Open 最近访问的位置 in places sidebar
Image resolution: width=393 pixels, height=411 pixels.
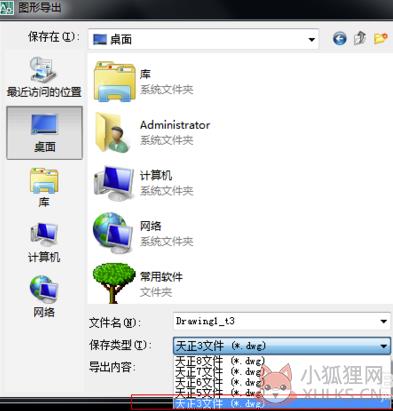click(44, 77)
